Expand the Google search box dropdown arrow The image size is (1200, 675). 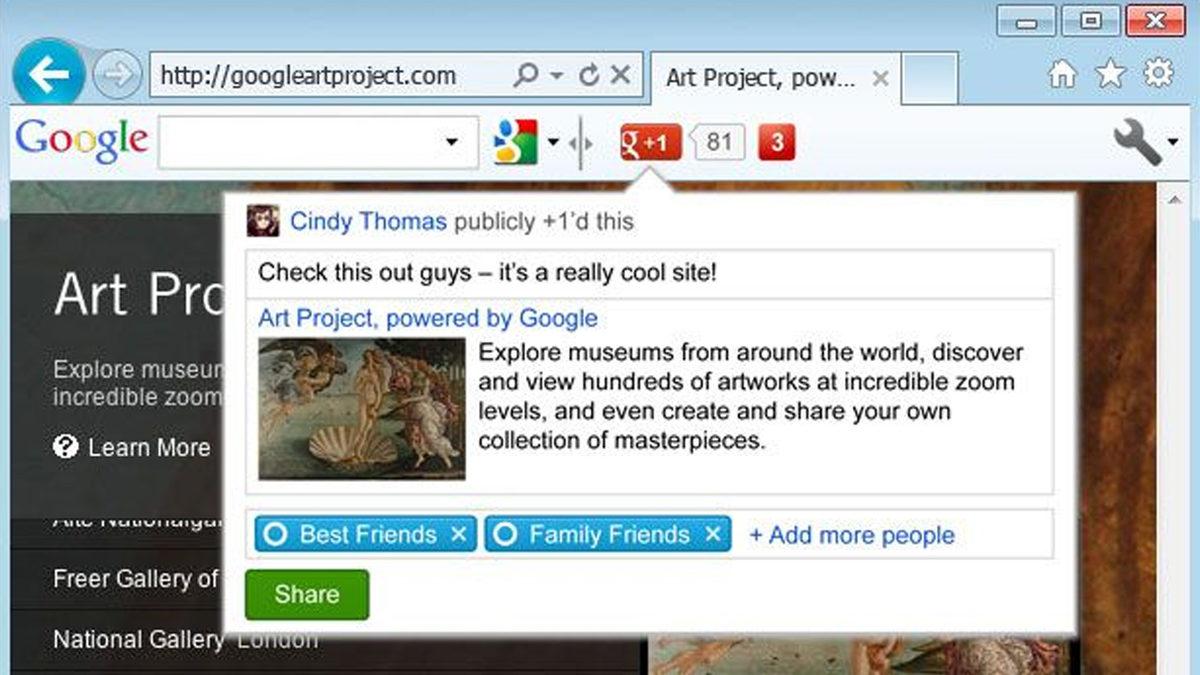(x=451, y=143)
